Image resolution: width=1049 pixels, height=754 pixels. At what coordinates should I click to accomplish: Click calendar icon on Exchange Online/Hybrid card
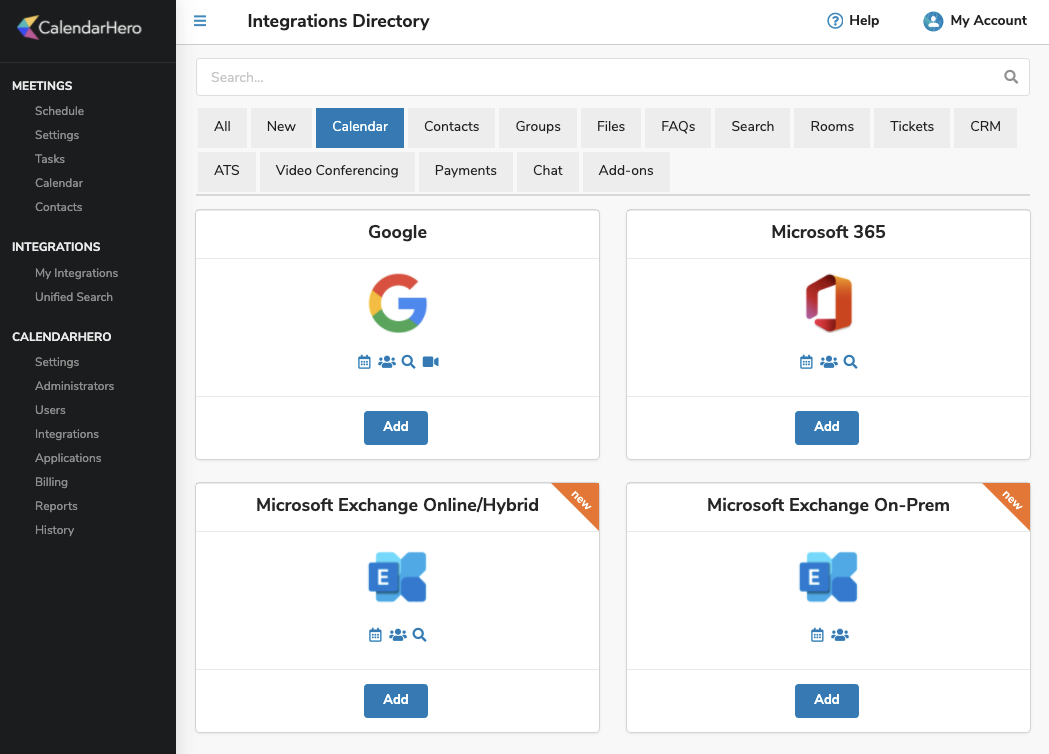click(375, 635)
